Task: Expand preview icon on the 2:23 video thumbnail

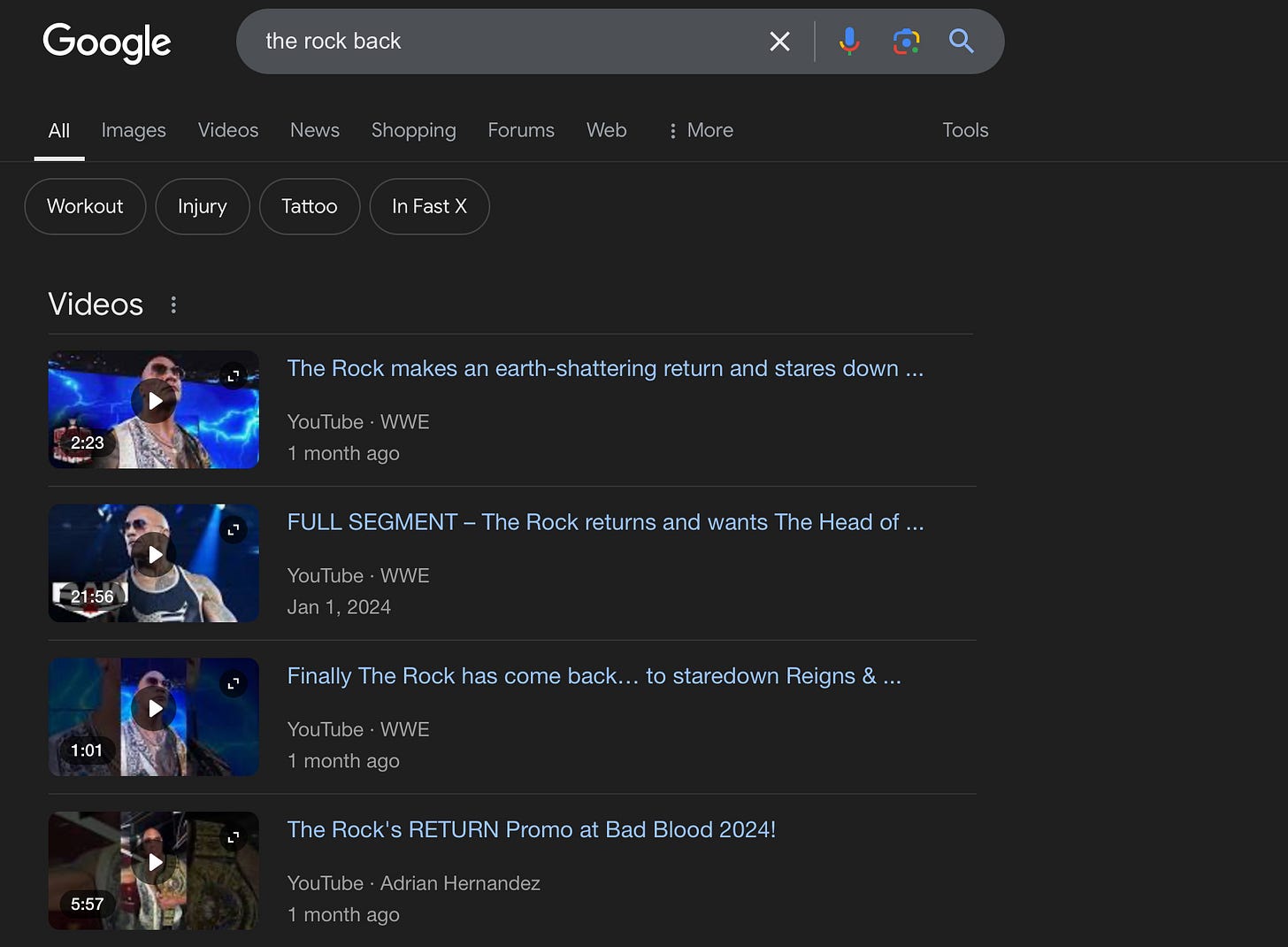Action: point(234,376)
